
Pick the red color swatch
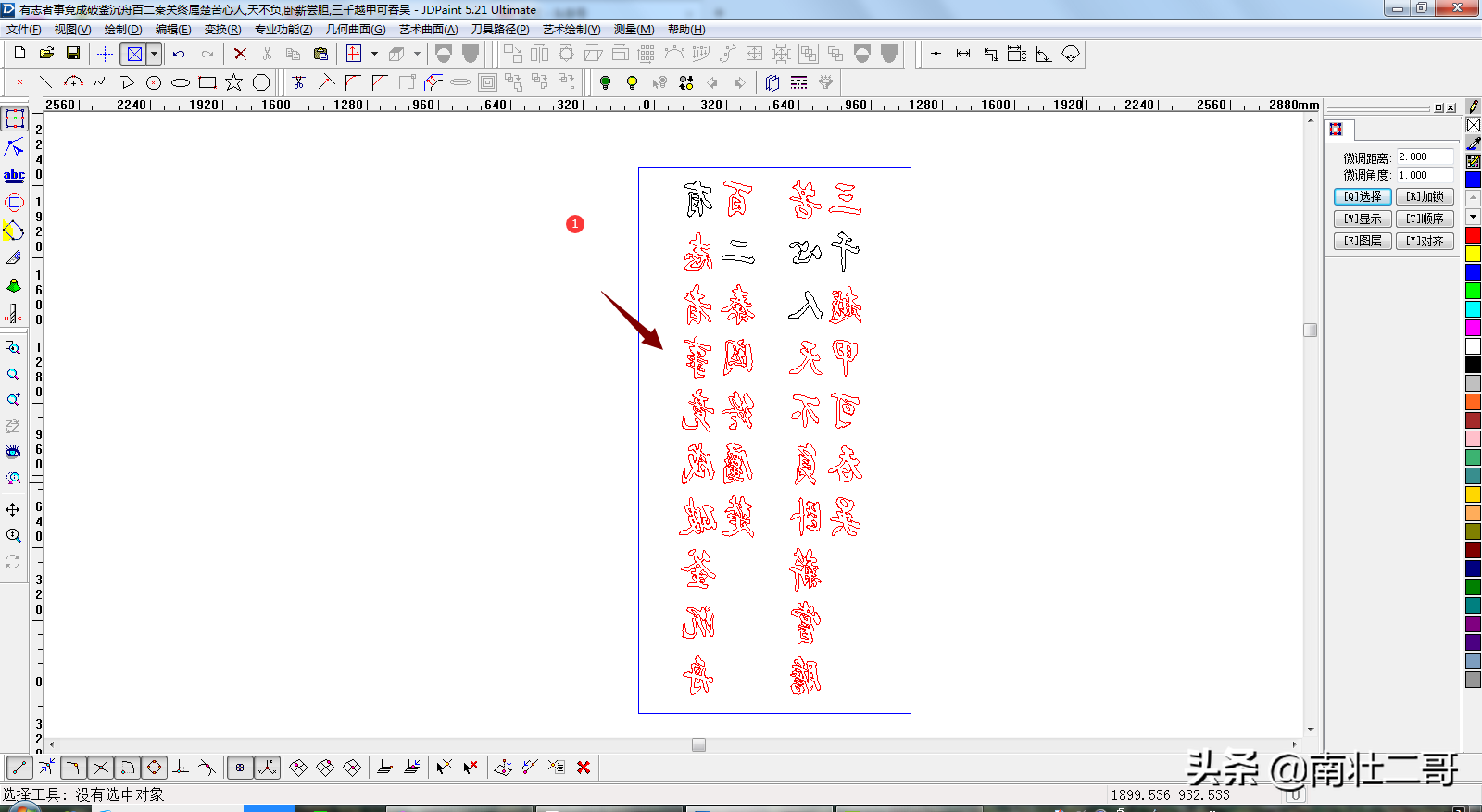click(x=1473, y=235)
